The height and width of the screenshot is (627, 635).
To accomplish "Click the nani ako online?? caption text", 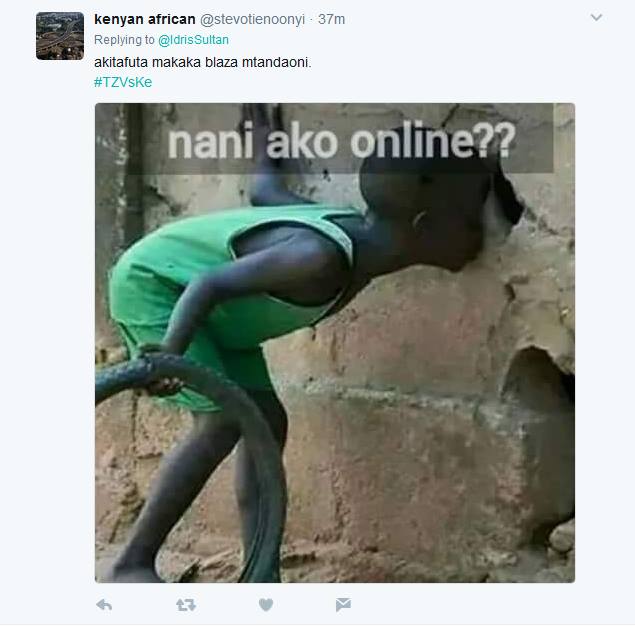I will pos(341,141).
